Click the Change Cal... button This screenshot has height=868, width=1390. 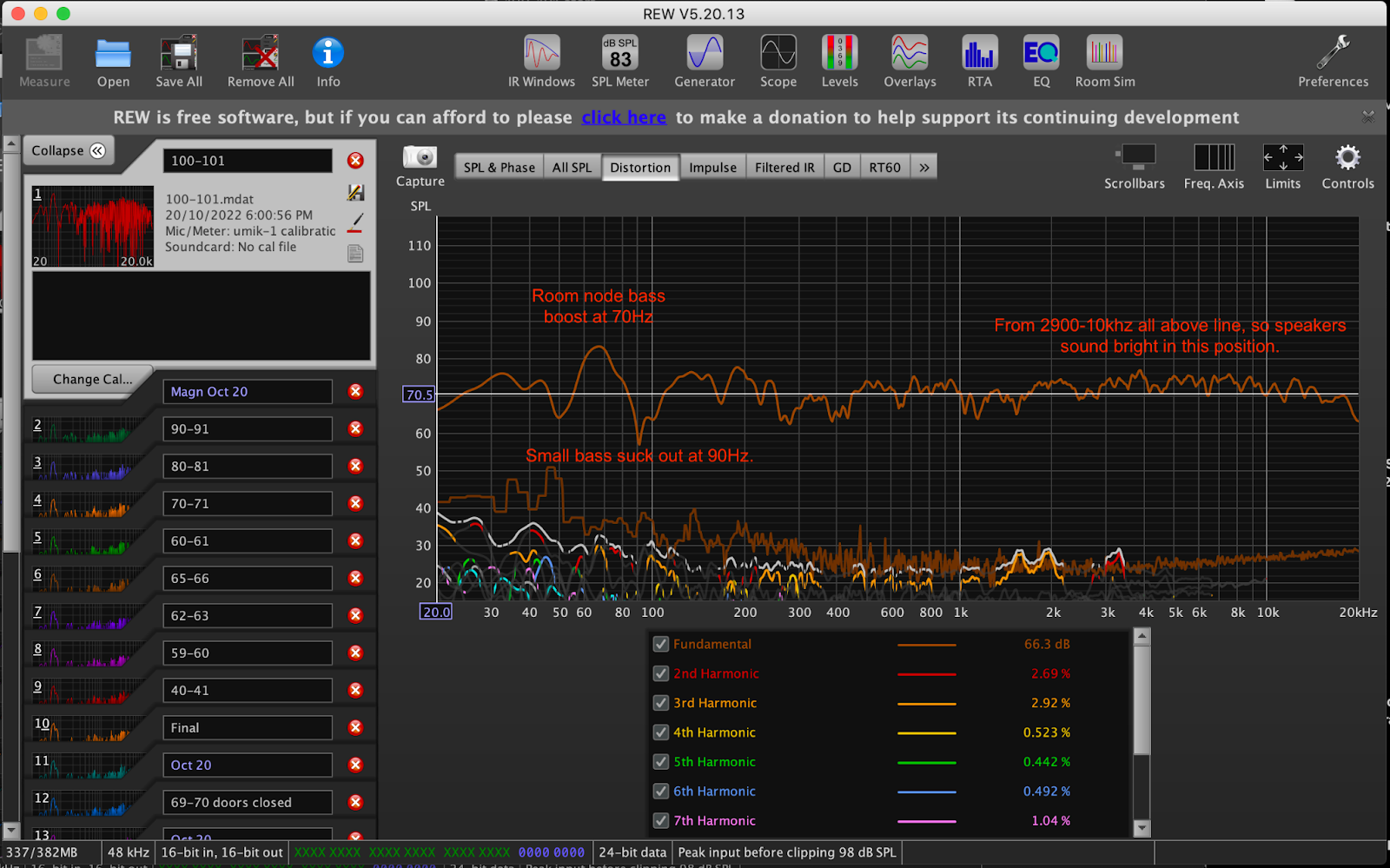tap(92, 379)
